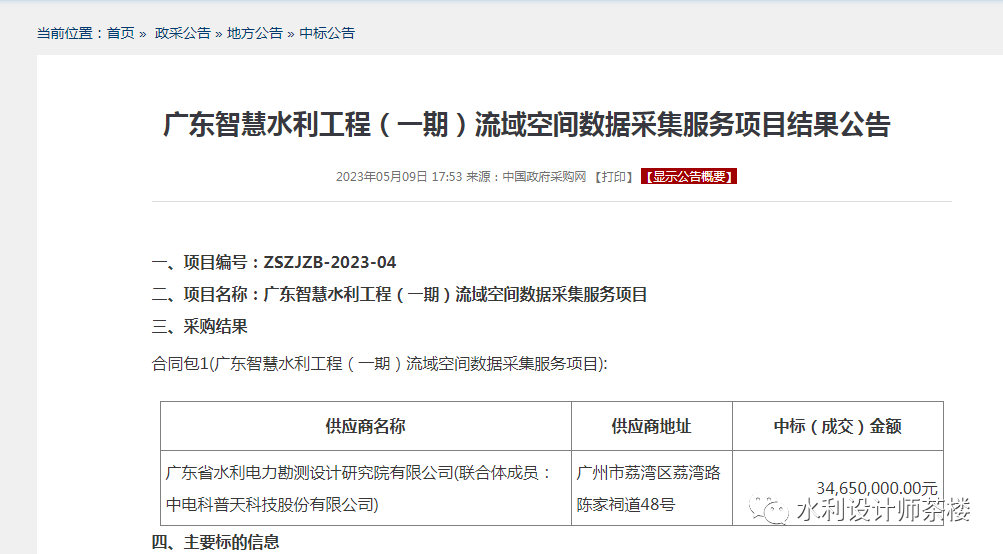Click the 四、主要标的信息 heading
This screenshot has height=554, width=1003.
216,542
